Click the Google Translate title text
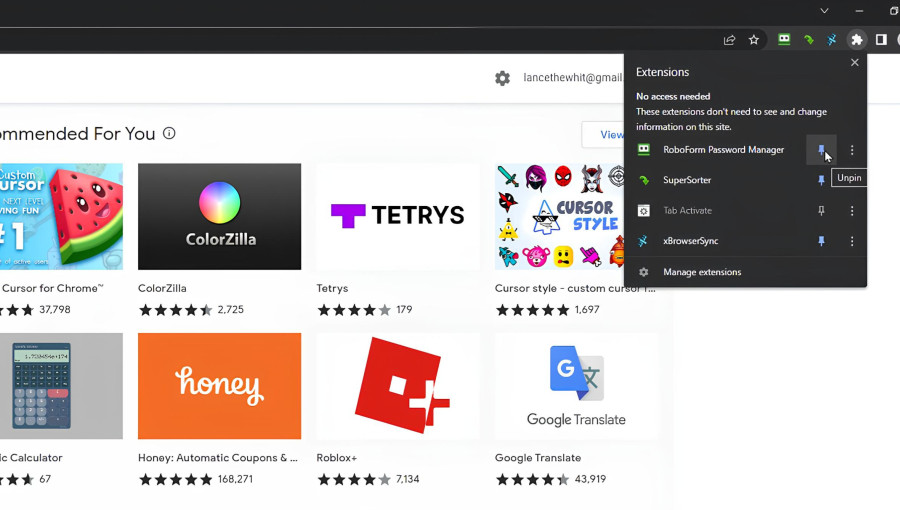This screenshot has height=510, width=900. coord(538,458)
